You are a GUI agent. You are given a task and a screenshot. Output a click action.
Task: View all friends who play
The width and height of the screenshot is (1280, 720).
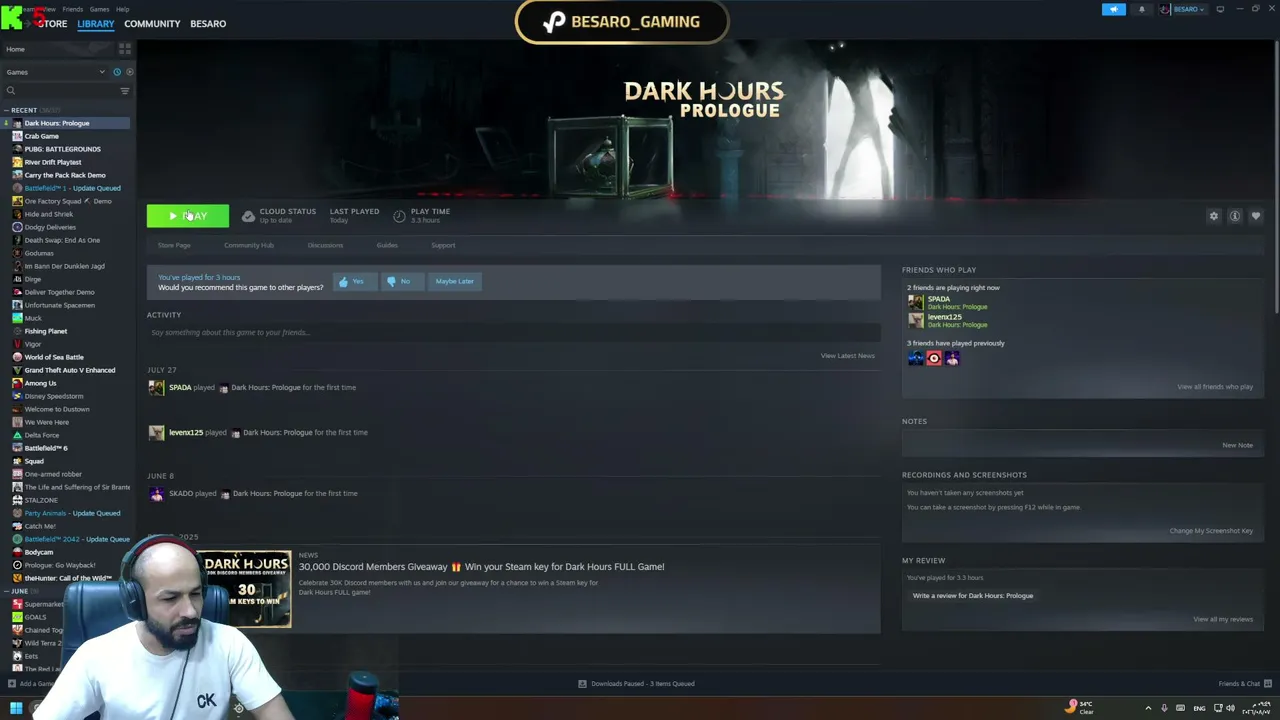pos(1215,387)
